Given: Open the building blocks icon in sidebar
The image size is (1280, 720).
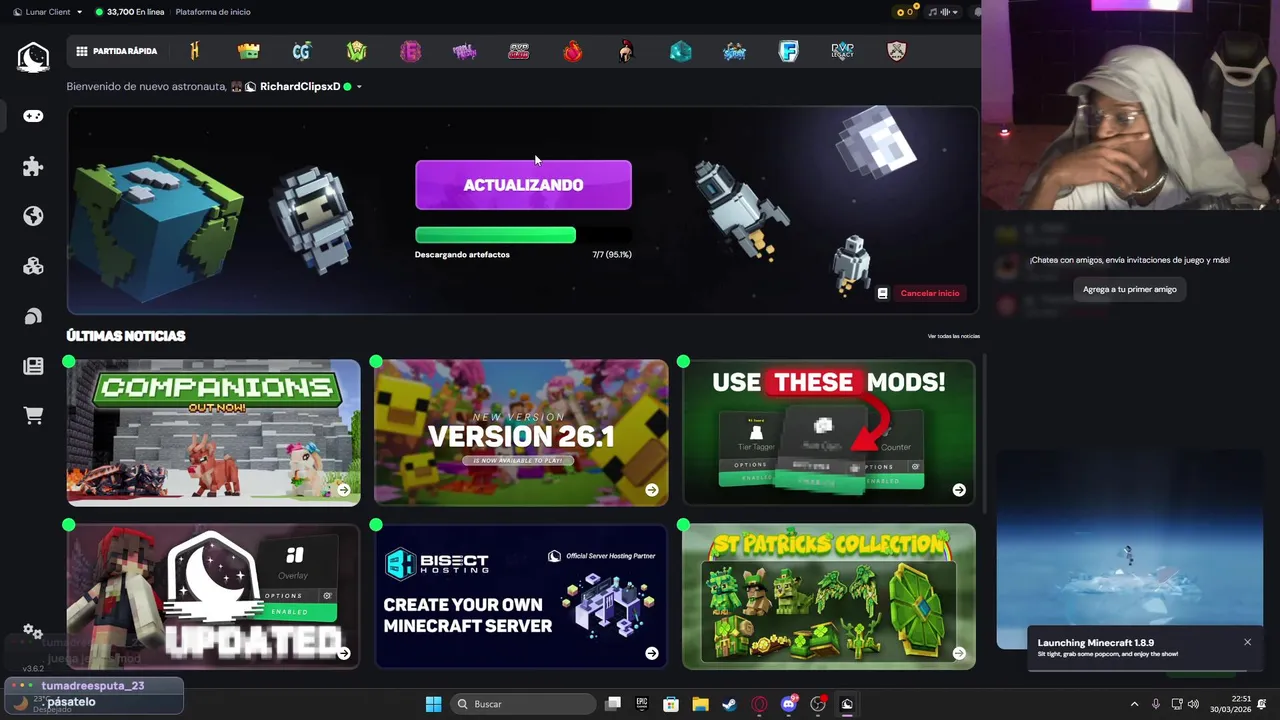Looking at the screenshot, I should click(33, 266).
